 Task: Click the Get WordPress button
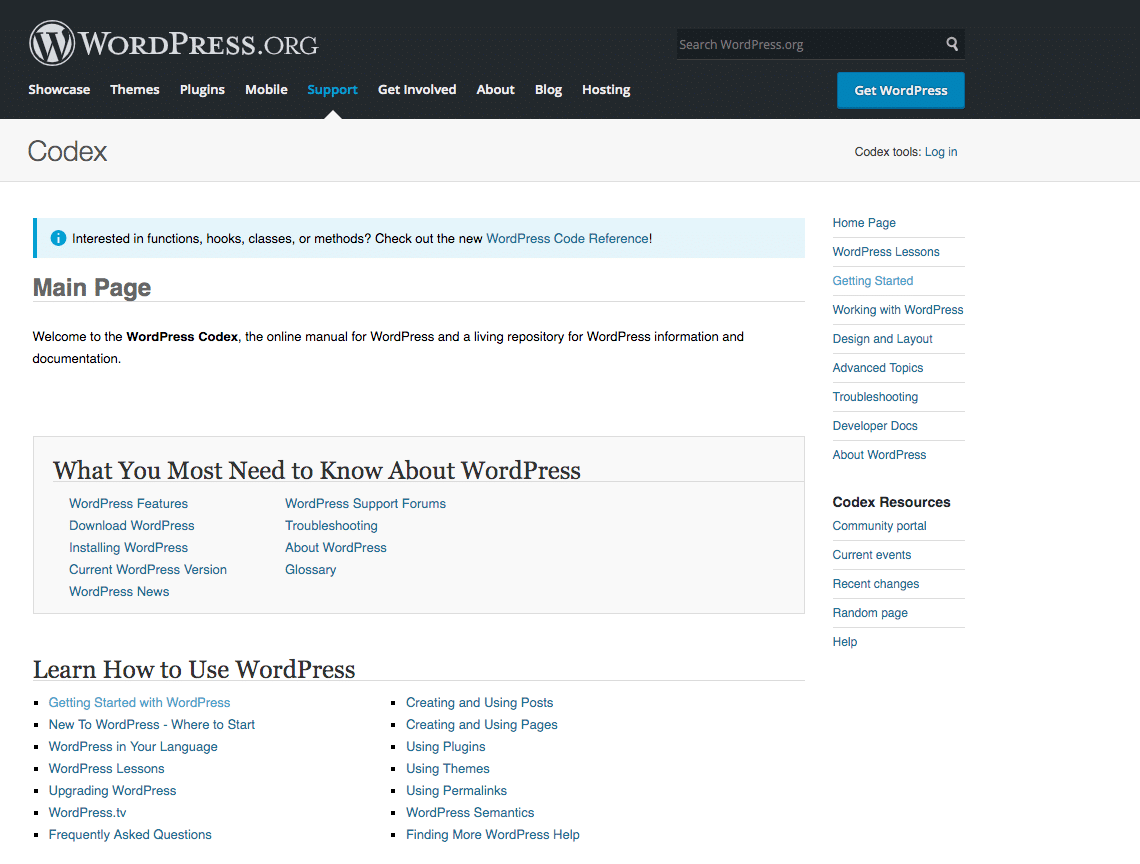900,90
